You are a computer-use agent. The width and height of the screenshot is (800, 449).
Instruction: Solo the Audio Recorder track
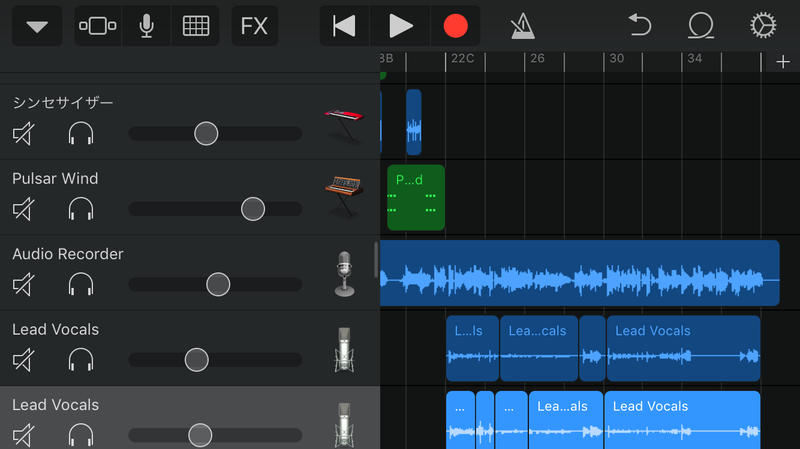pyautogui.click(x=81, y=285)
